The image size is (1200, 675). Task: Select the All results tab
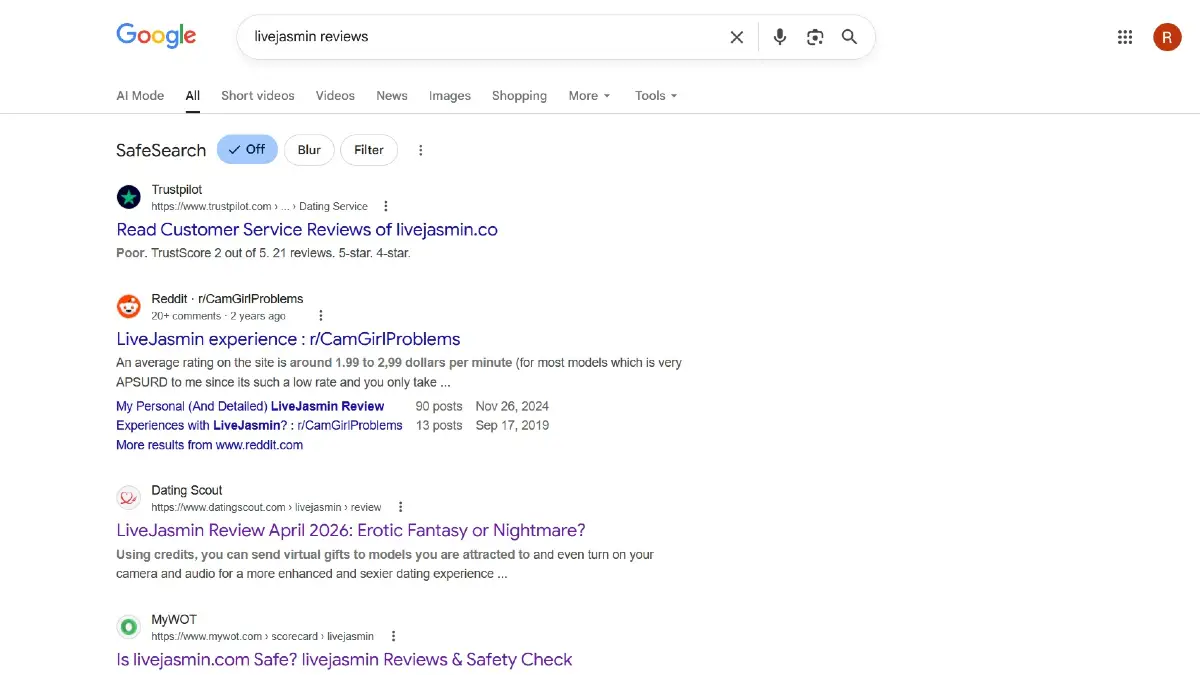coord(193,96)
